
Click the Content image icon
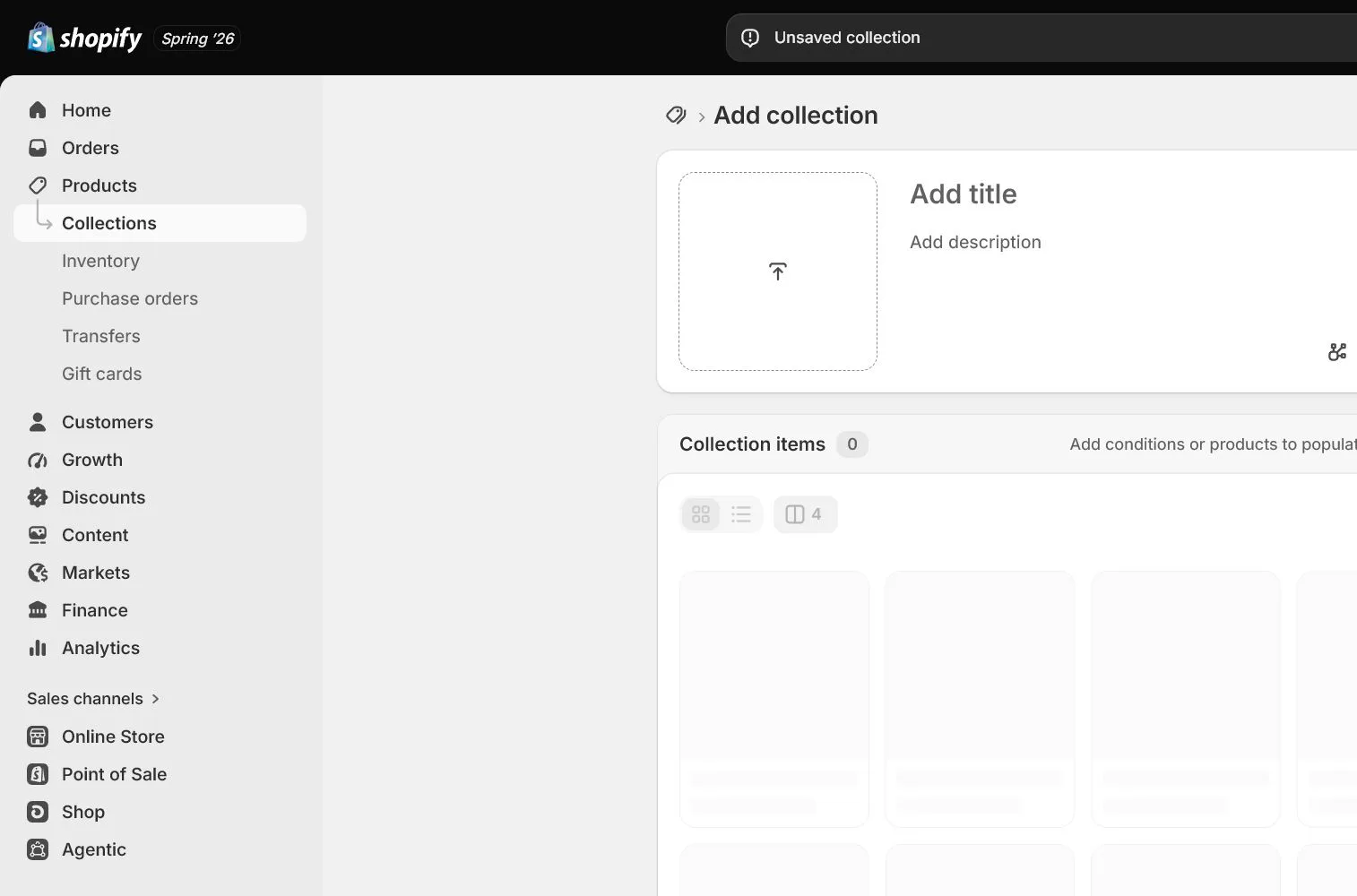pyautogui.click(x=38, y=535)
